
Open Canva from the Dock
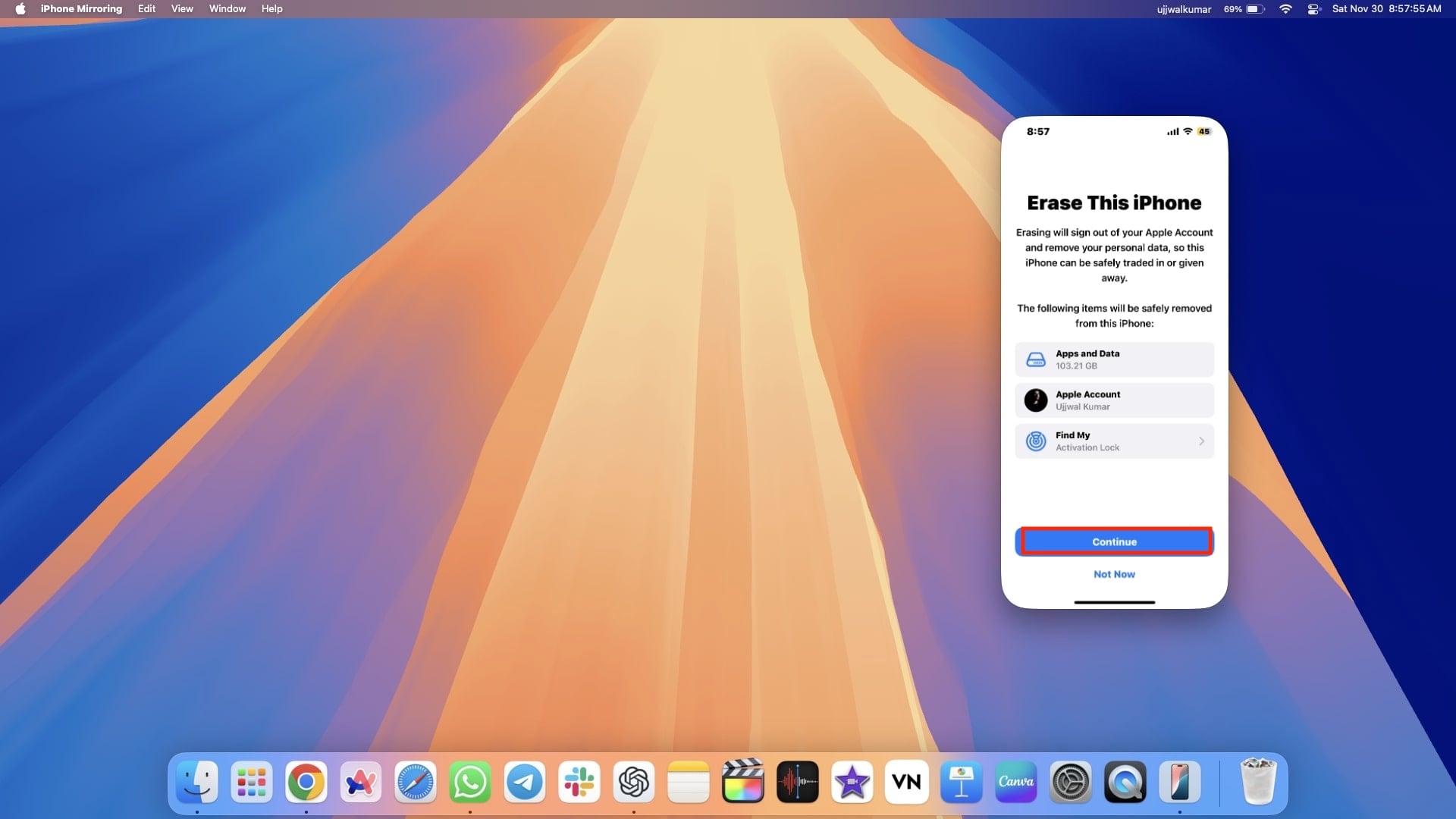1016,782
